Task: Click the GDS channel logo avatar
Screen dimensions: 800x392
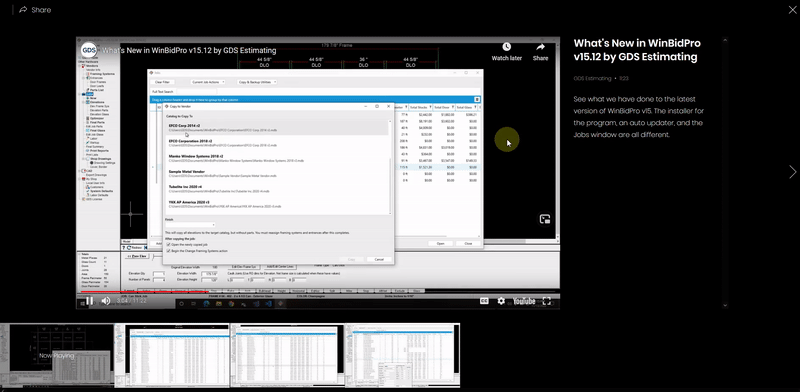Action: [x=89, y=51]
